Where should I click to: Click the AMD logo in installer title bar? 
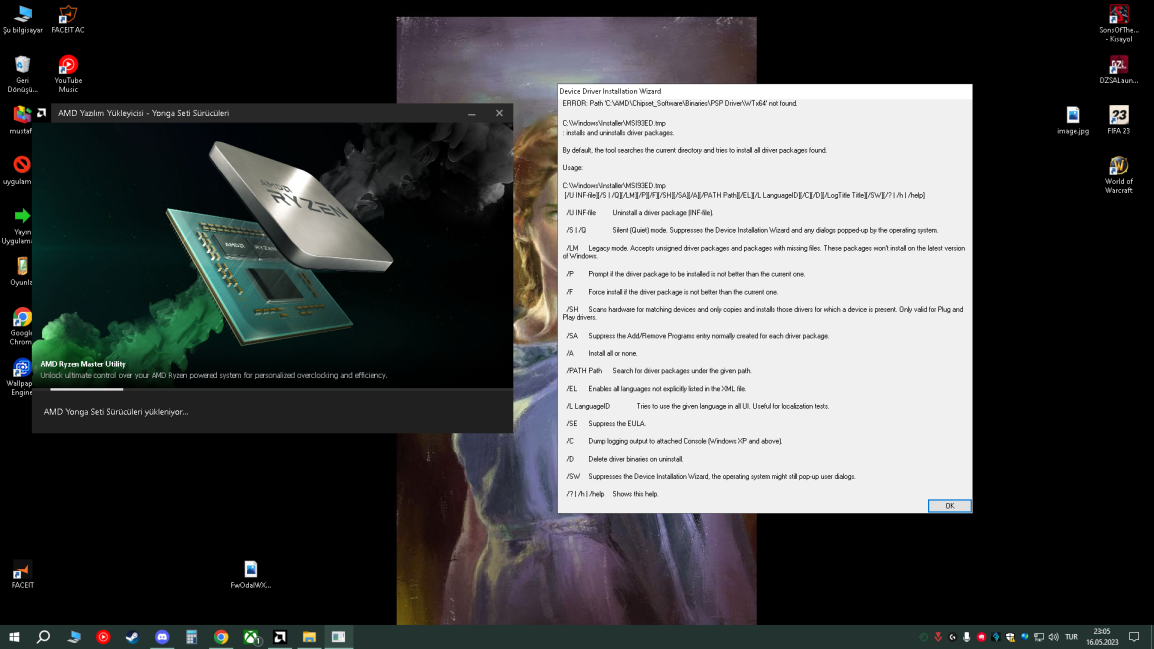pos(42,113)
